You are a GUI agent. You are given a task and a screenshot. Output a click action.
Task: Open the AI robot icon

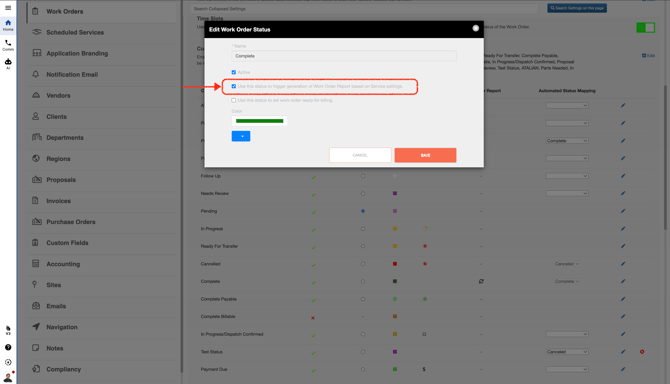(x=8, y=64)
